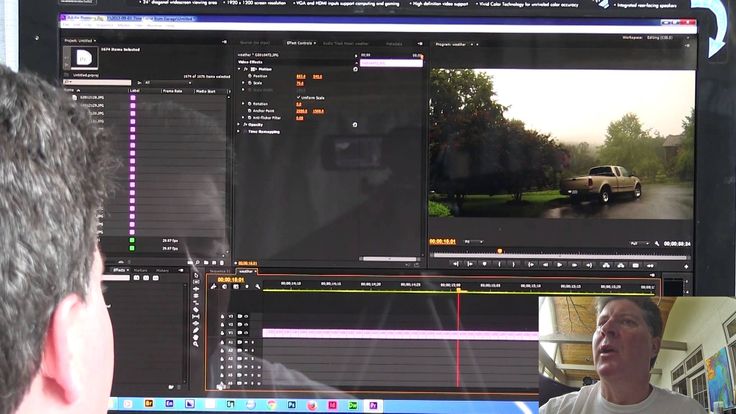Expand the Opacity effect
The image size is (736, 414).
239,124
